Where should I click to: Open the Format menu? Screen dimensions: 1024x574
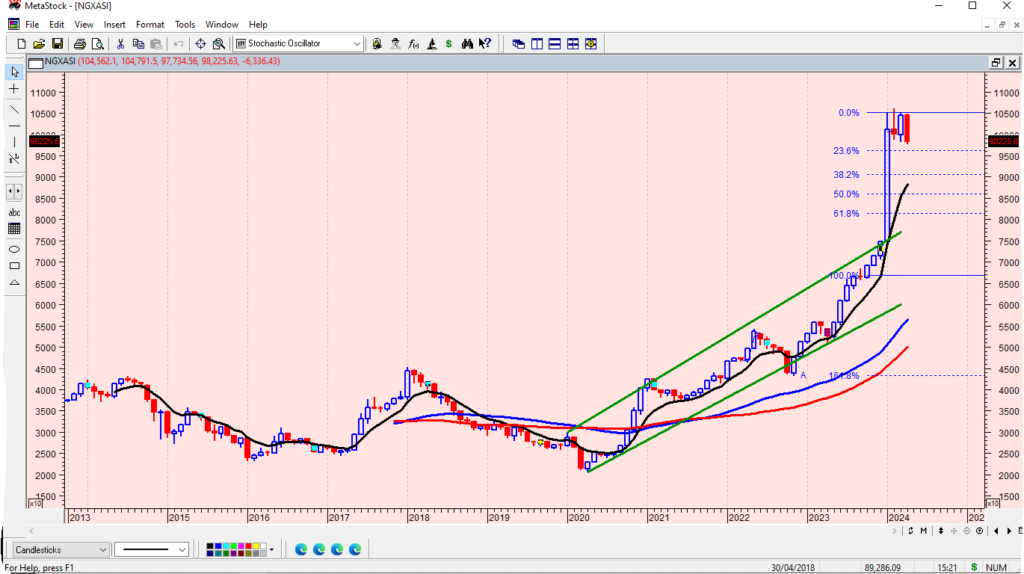(150, 24)
